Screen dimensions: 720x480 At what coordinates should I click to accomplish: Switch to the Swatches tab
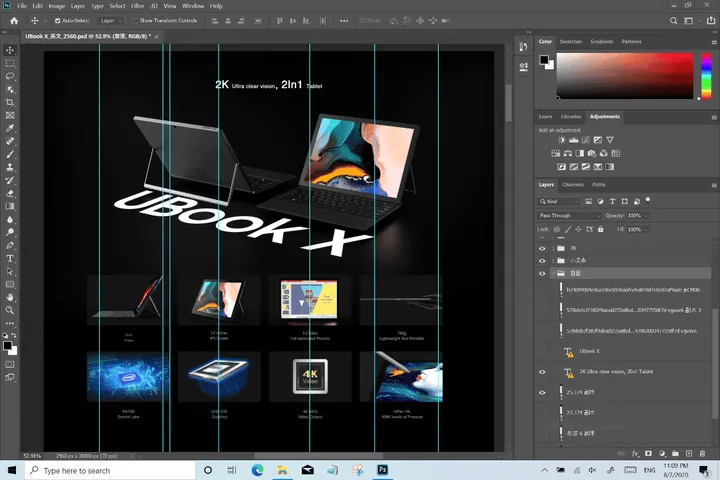(571, 41)
